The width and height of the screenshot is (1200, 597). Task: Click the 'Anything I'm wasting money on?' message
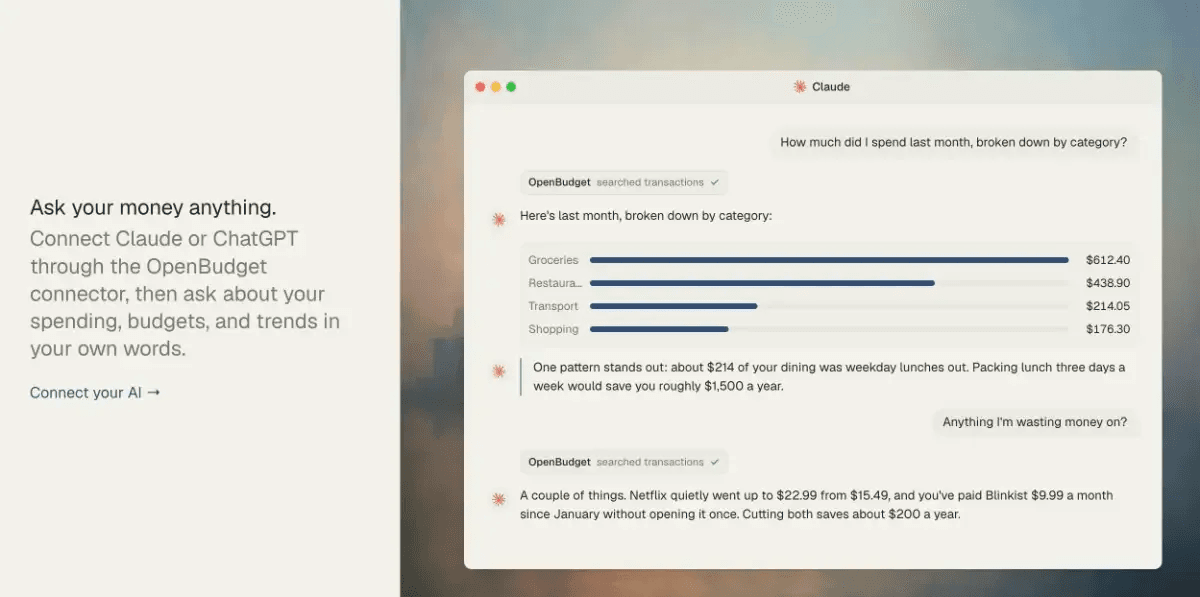[x=1035, y=422]
